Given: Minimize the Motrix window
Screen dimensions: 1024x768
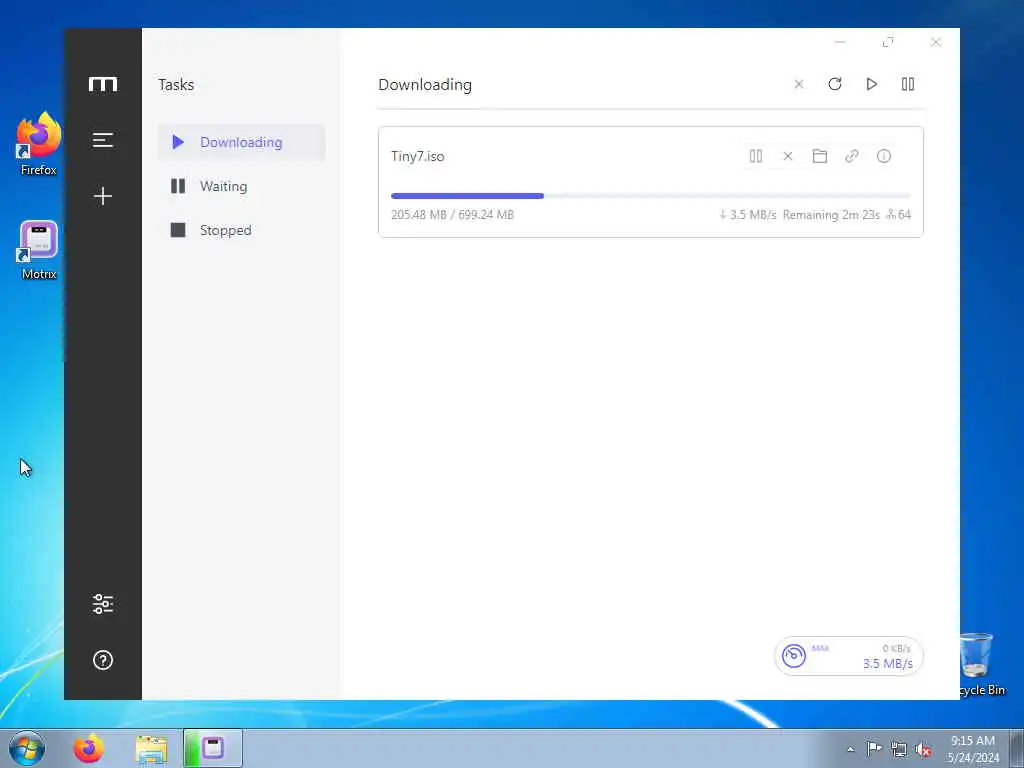Looking at the screenshot, I should [x=840, y=42].
